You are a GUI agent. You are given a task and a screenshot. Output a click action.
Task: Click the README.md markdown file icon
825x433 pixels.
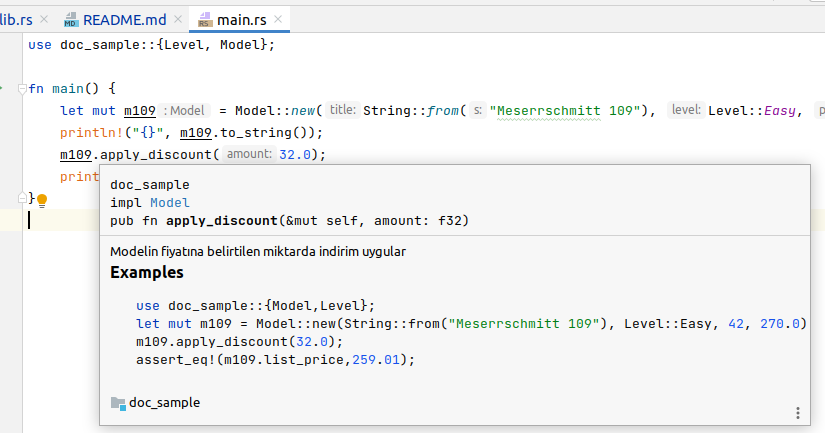[x=71, y=19]
